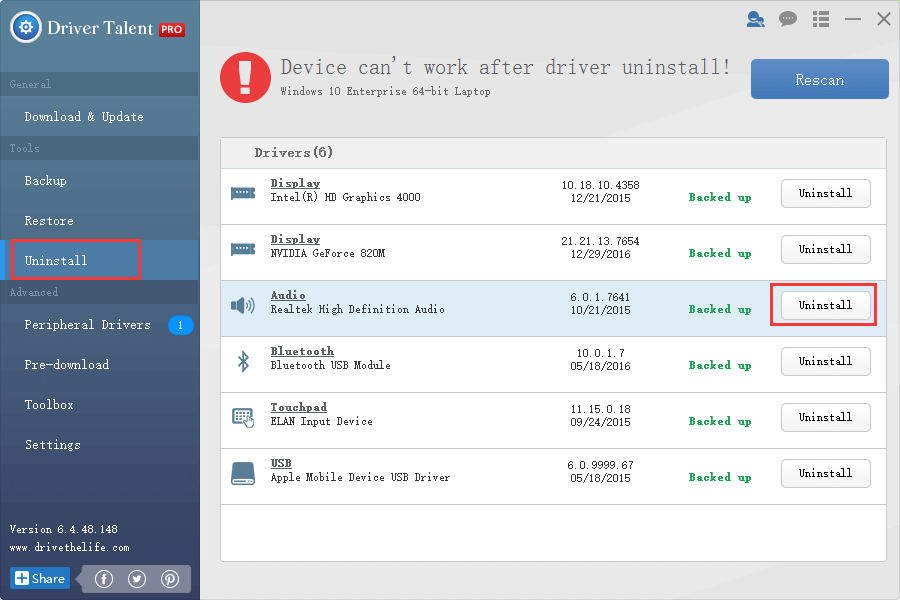This screenshot has height=600, width=900.
Task: Click version 6.0.1.7641 of Realtek audio
Action: pos(600,297)
